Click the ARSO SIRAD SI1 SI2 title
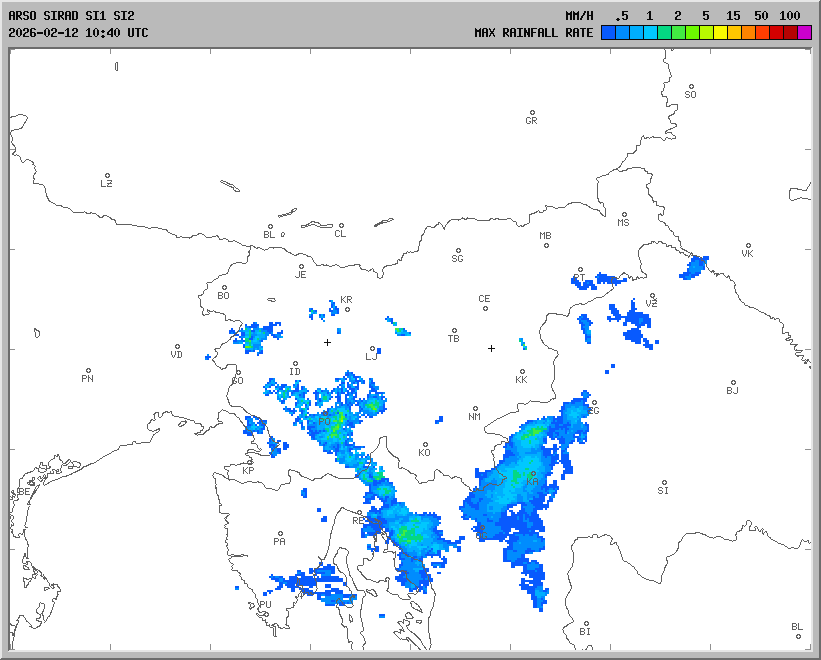 (x=71, y=16)
